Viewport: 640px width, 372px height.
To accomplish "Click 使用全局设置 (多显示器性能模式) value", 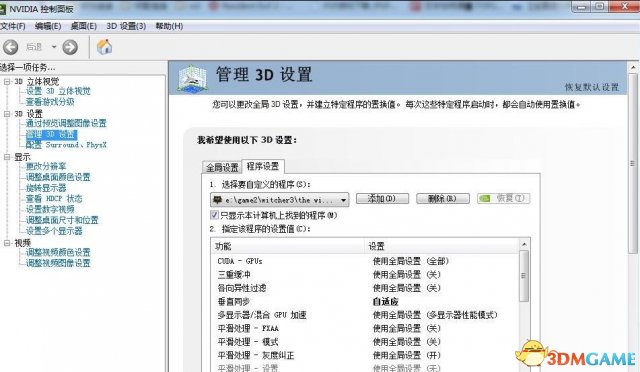I will click(x=435, y=315).
